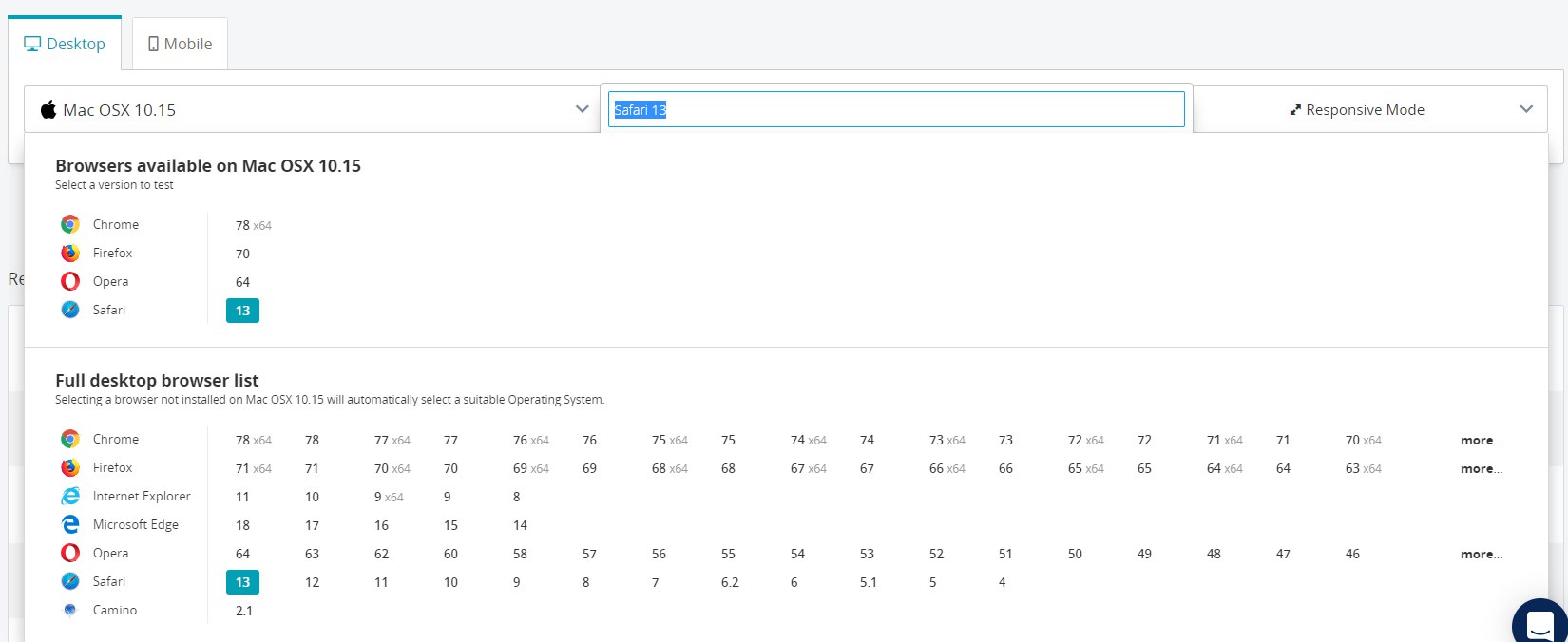Select Safari 6.2 in full list
The width and height of the screenshot is (1568, 642).
click(x=730, y=582)
